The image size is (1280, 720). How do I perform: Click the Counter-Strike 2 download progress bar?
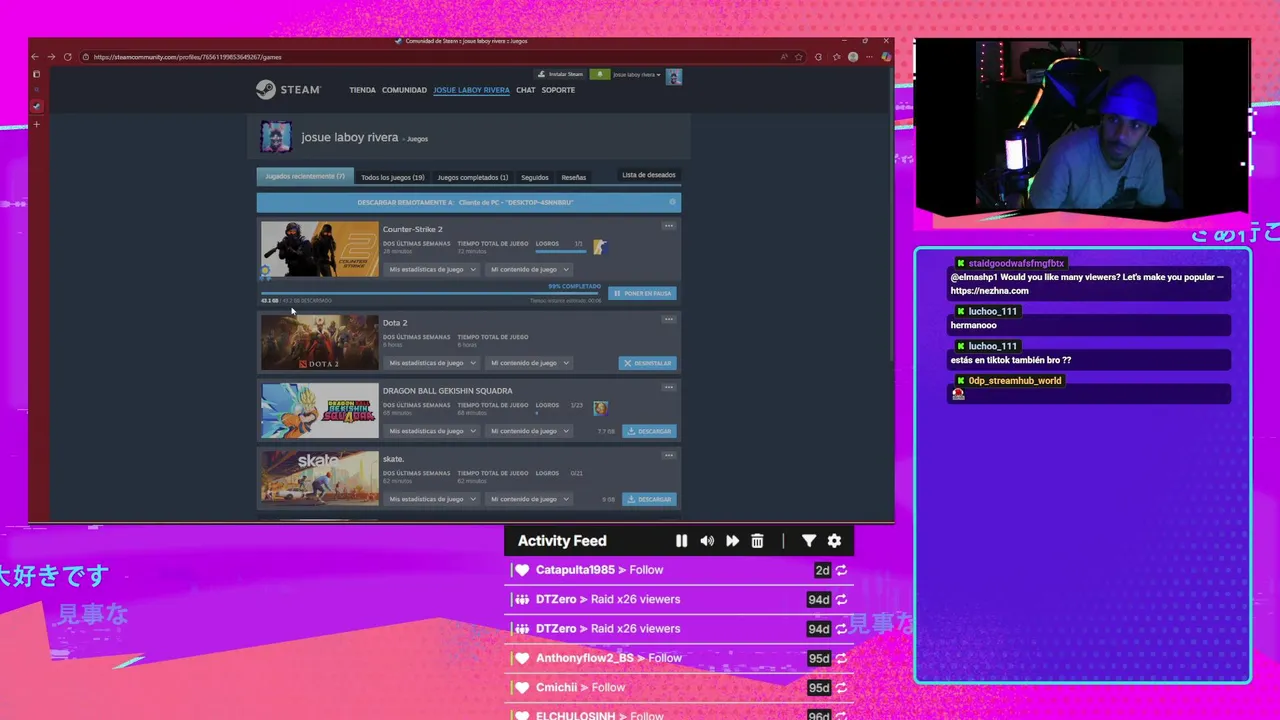tap(431, 293)
